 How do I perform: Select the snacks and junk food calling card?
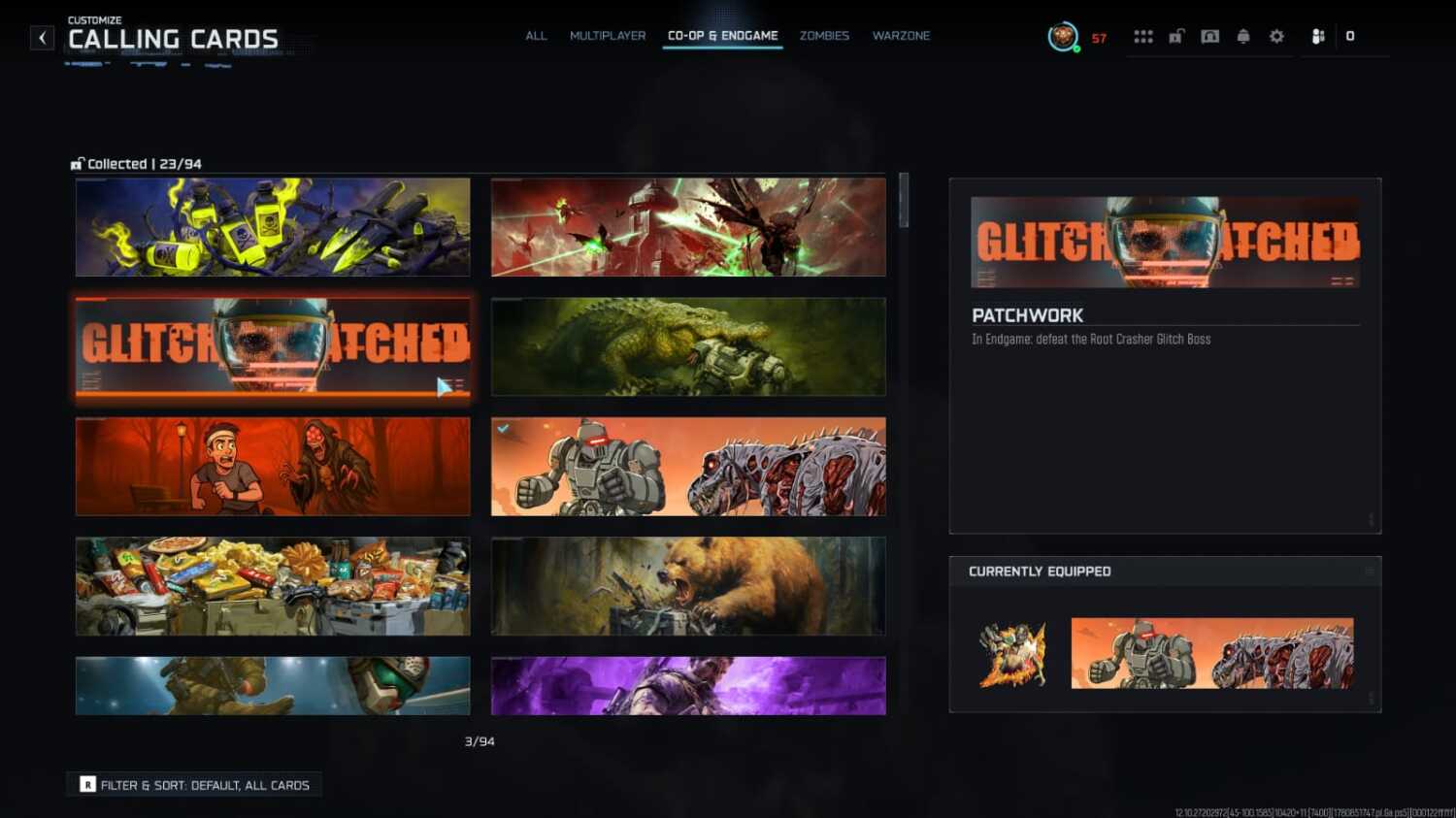273,586
